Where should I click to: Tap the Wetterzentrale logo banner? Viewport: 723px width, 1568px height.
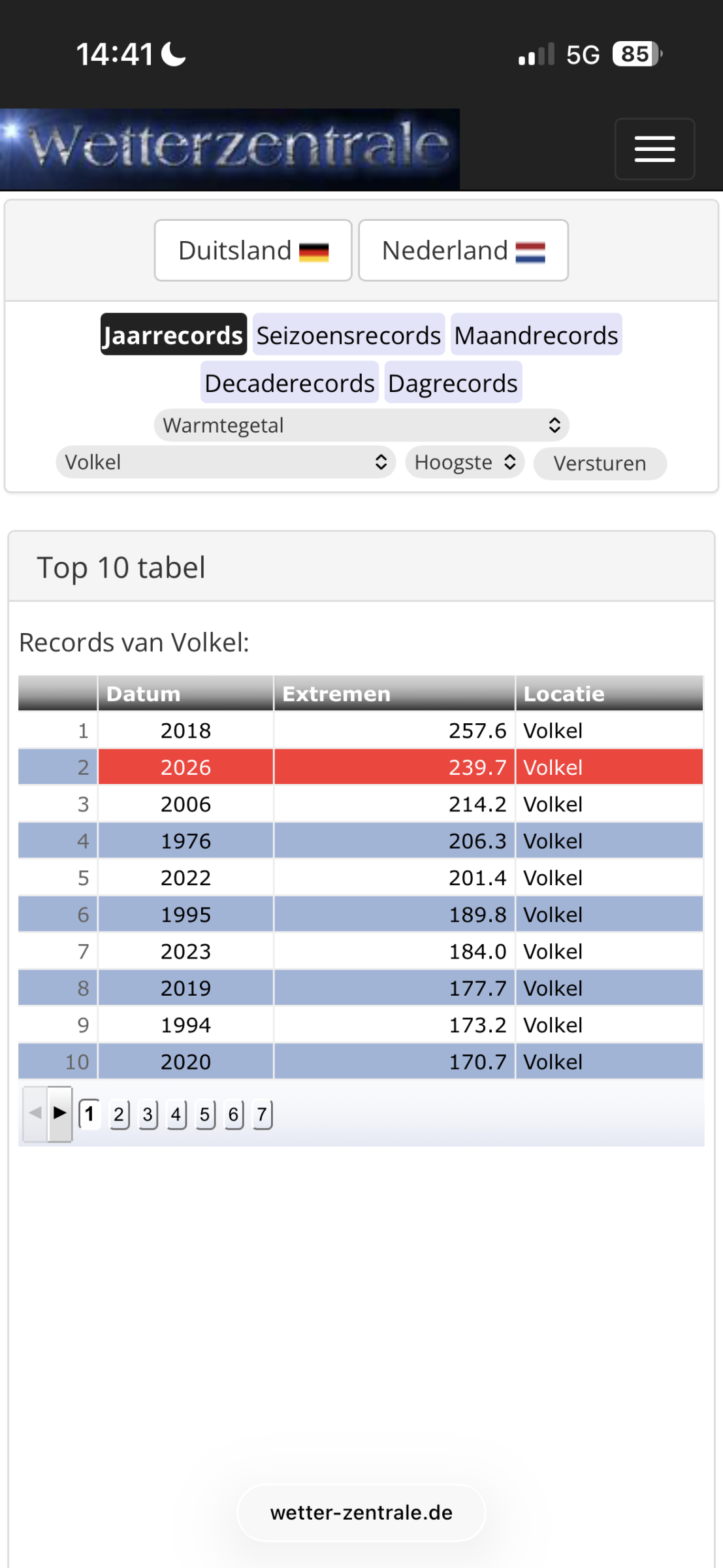point(230,149)
